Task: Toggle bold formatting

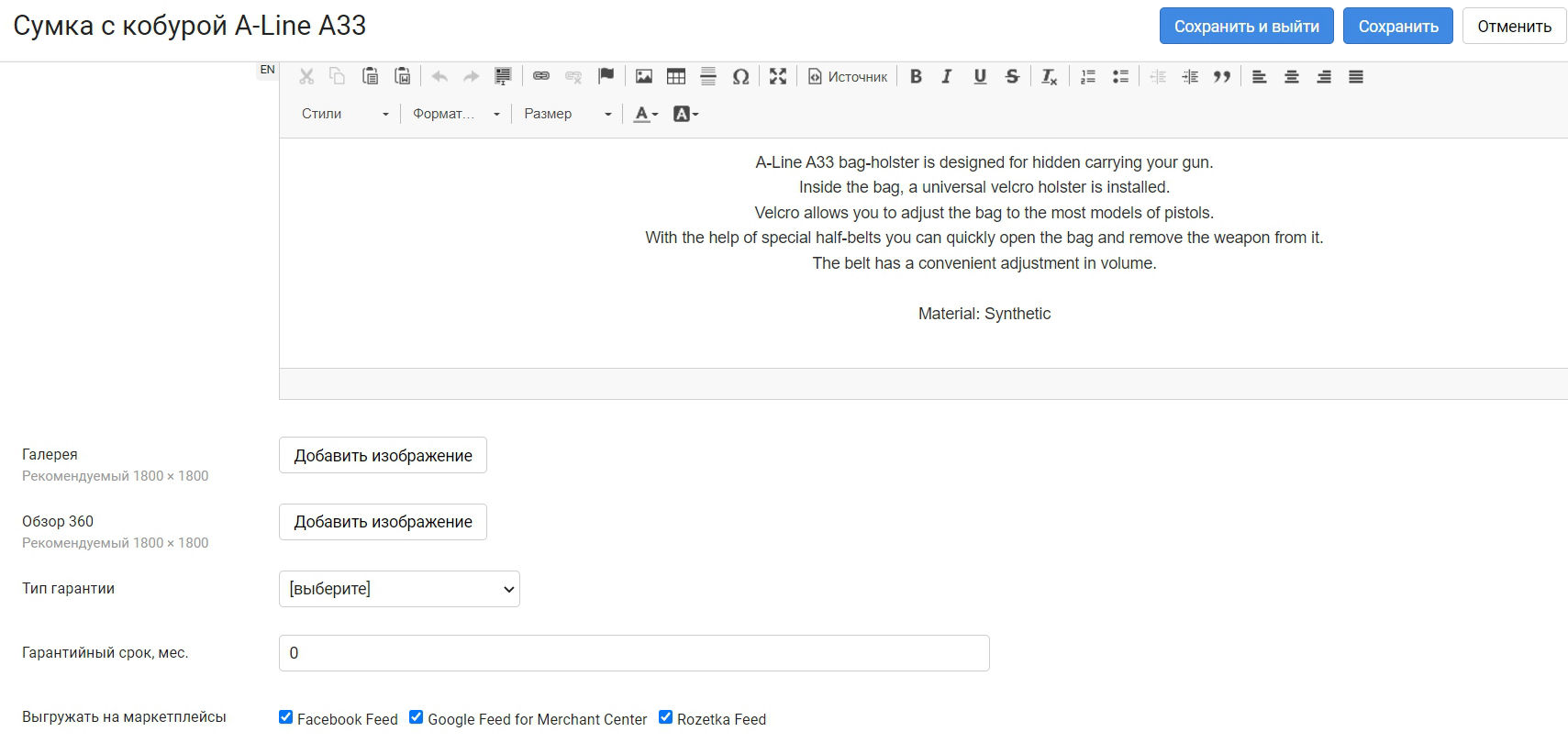Action: click(916, 77)
